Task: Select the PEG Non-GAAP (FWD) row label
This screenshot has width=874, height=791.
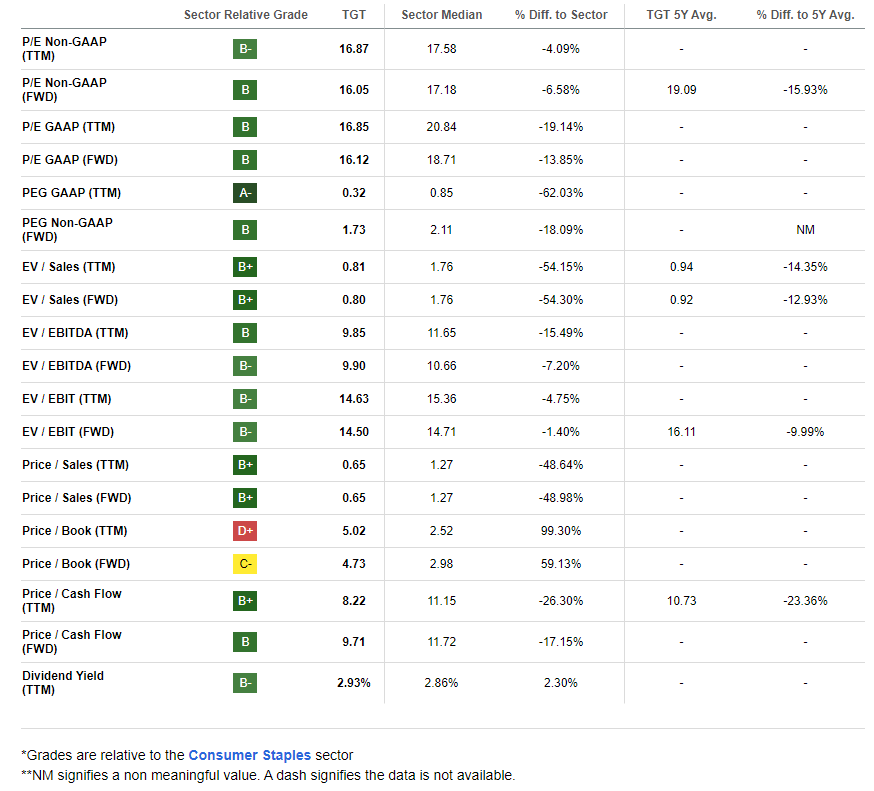Action: [x=67, y=230]
